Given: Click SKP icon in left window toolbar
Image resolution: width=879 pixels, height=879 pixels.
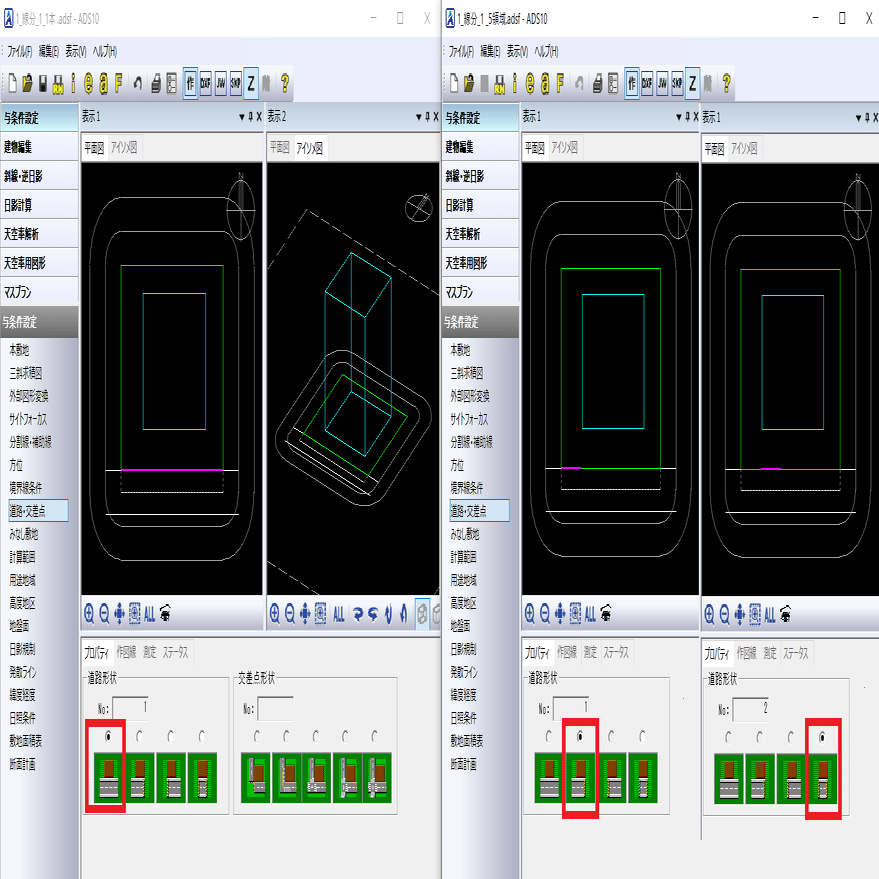Looking at the screenshot, I should (235, 84).
